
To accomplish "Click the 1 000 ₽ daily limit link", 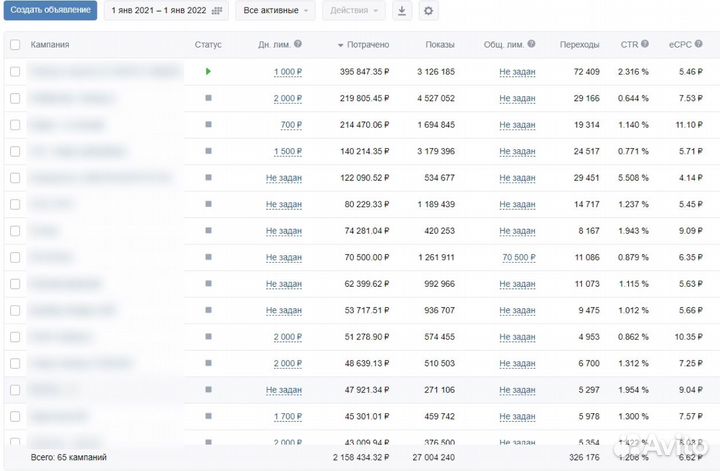I will click(287, 72).
